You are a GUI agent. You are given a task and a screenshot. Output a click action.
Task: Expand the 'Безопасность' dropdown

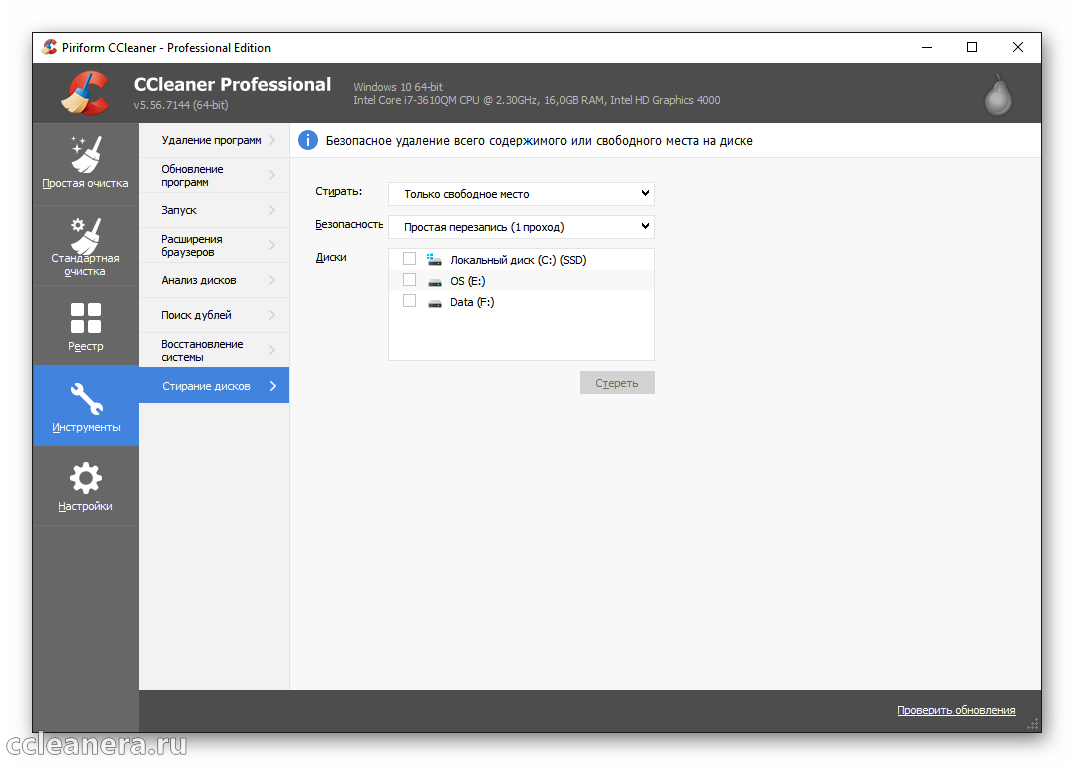(521, 227)
